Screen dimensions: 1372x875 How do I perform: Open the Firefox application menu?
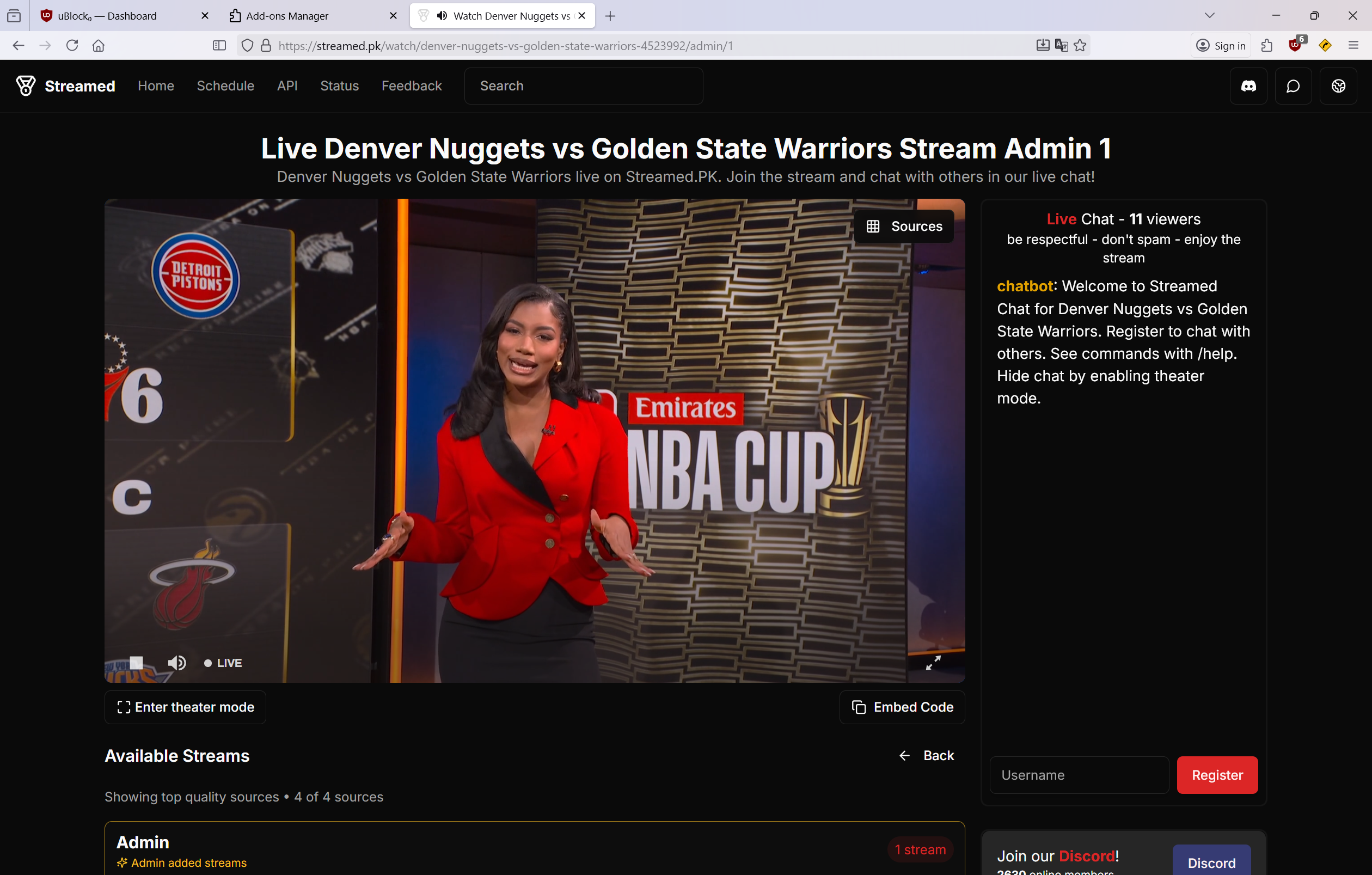(x=1353, y=46)
